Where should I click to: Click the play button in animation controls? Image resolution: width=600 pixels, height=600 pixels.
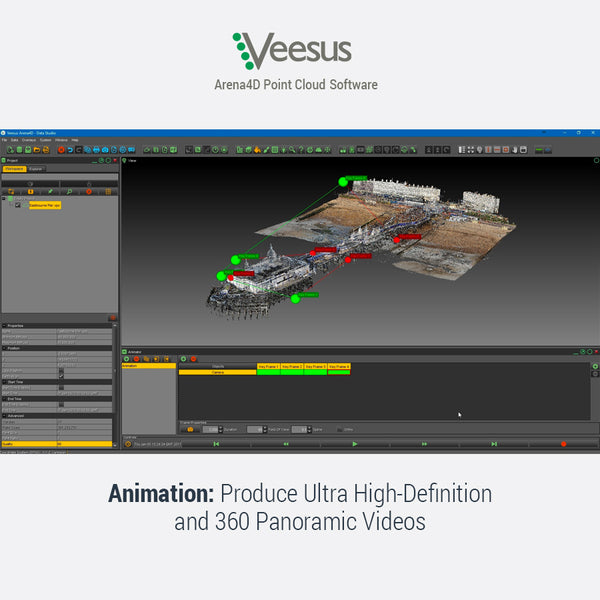click(x=354, y=443)
